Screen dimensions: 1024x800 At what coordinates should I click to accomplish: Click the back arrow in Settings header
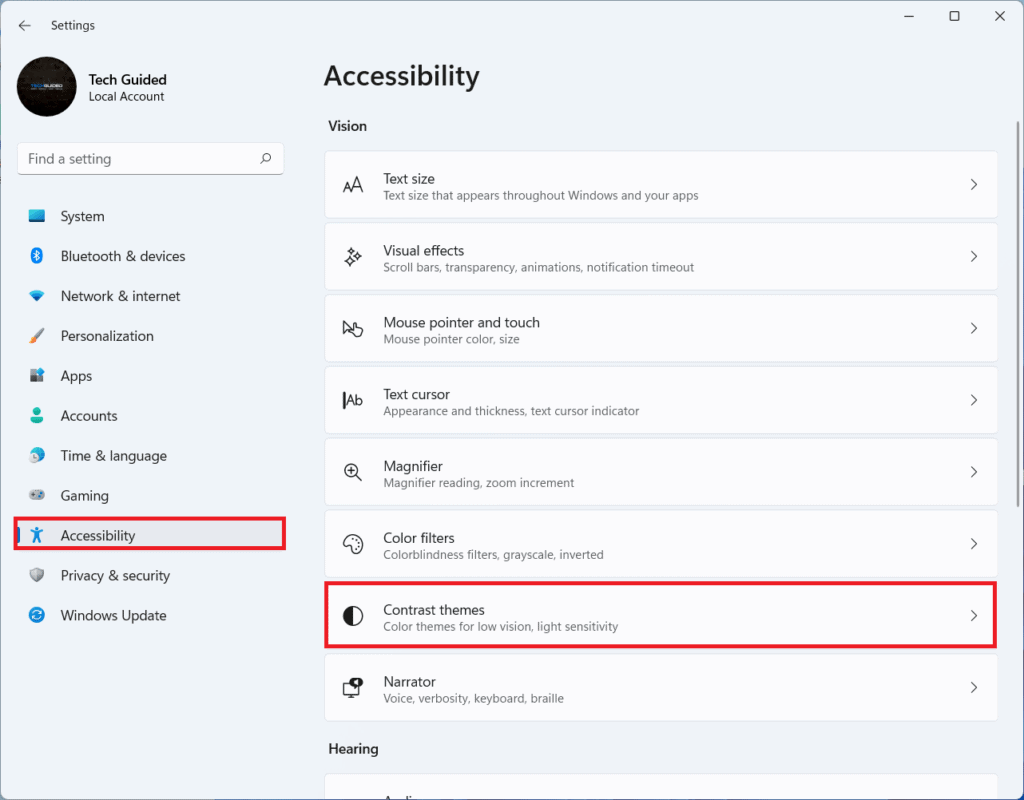coord(25,25)
